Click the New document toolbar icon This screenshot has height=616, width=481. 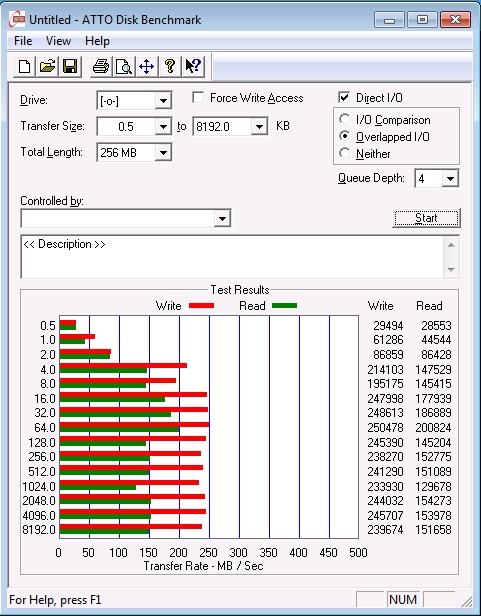pyautogui.click(x=24, y=66)
